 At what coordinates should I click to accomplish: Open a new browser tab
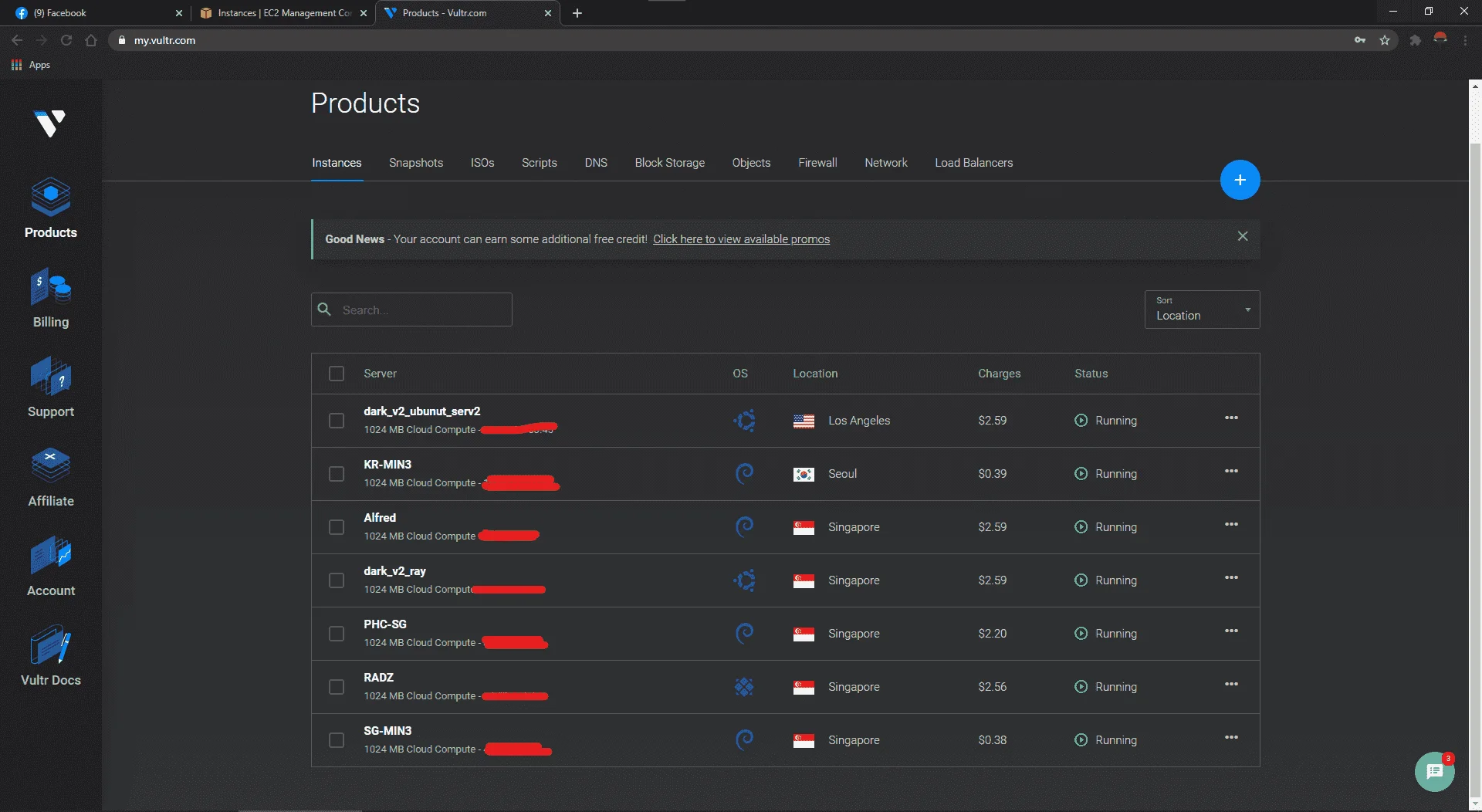[x=577, y=13]
